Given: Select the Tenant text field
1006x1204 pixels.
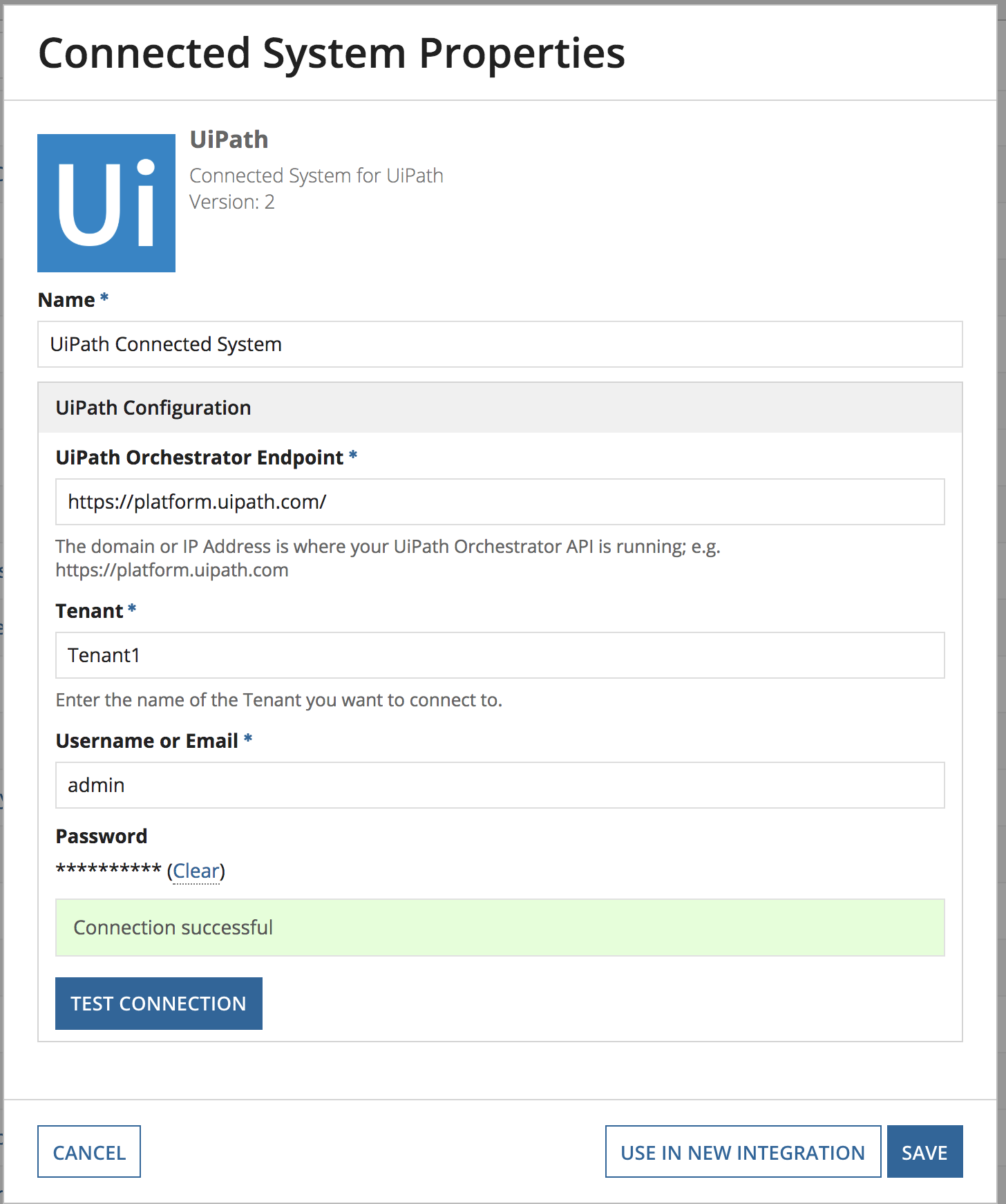Looking at the screenshot, I should click(x=500, y=655).
